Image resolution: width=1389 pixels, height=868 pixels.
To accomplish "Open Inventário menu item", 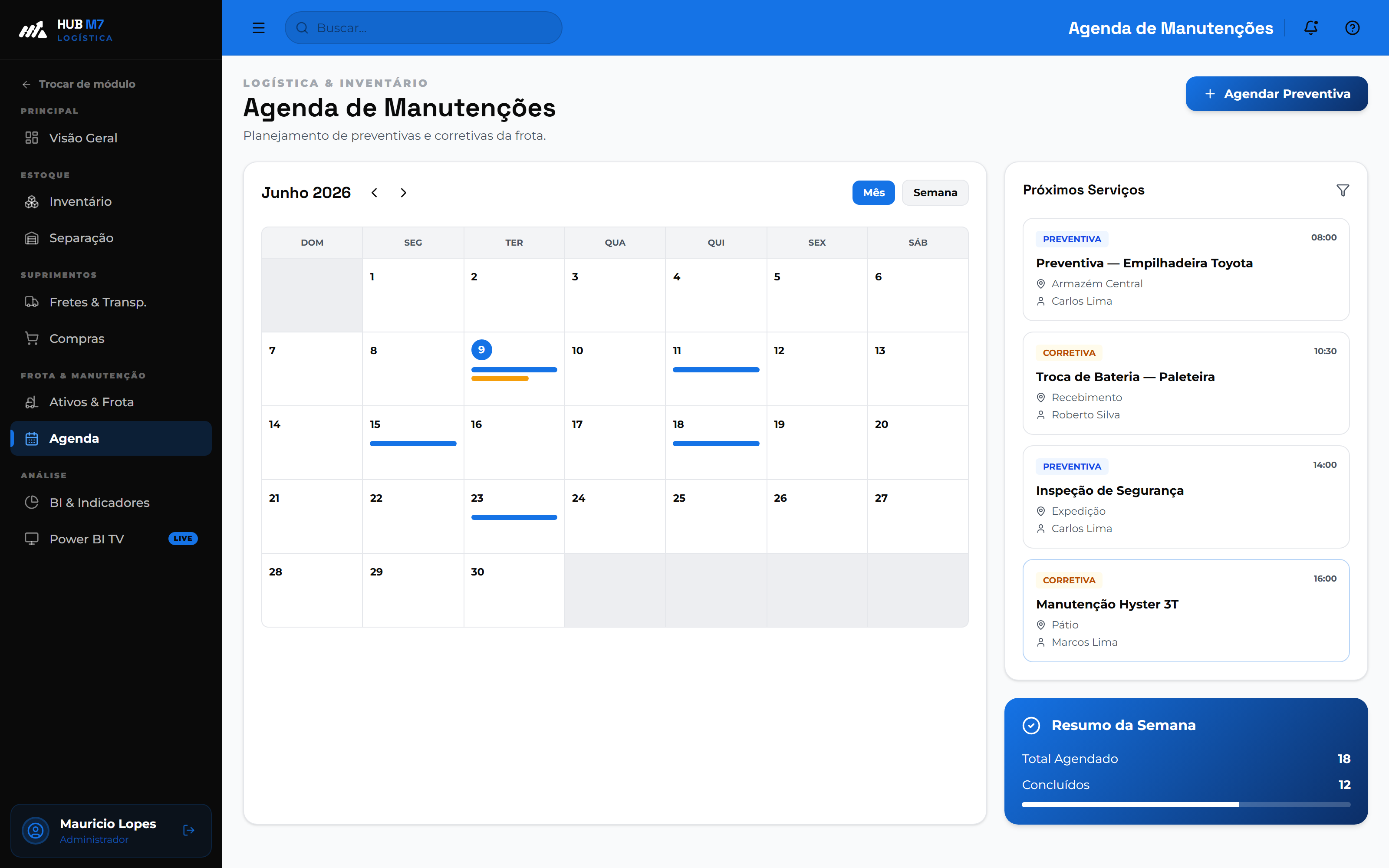I will click(x=111, y=201).
